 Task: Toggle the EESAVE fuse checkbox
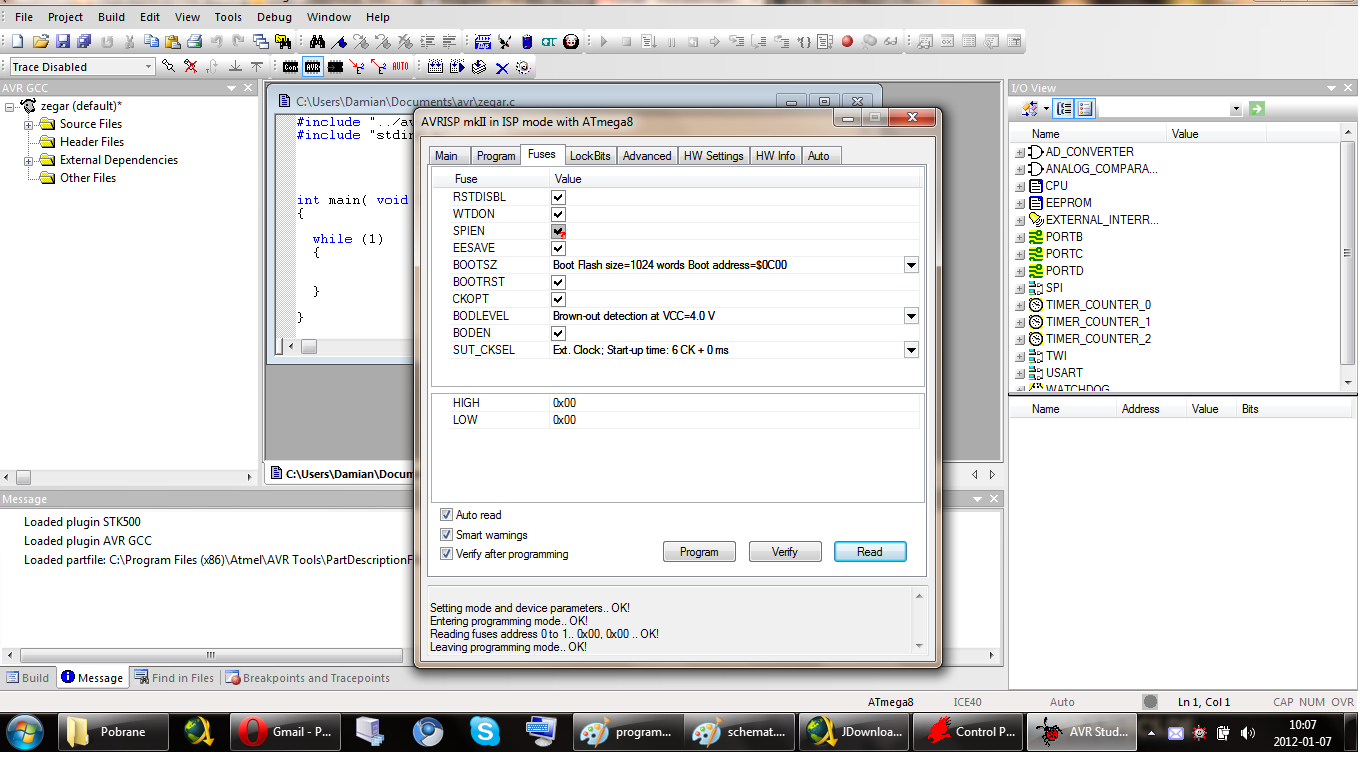(558, 248)
